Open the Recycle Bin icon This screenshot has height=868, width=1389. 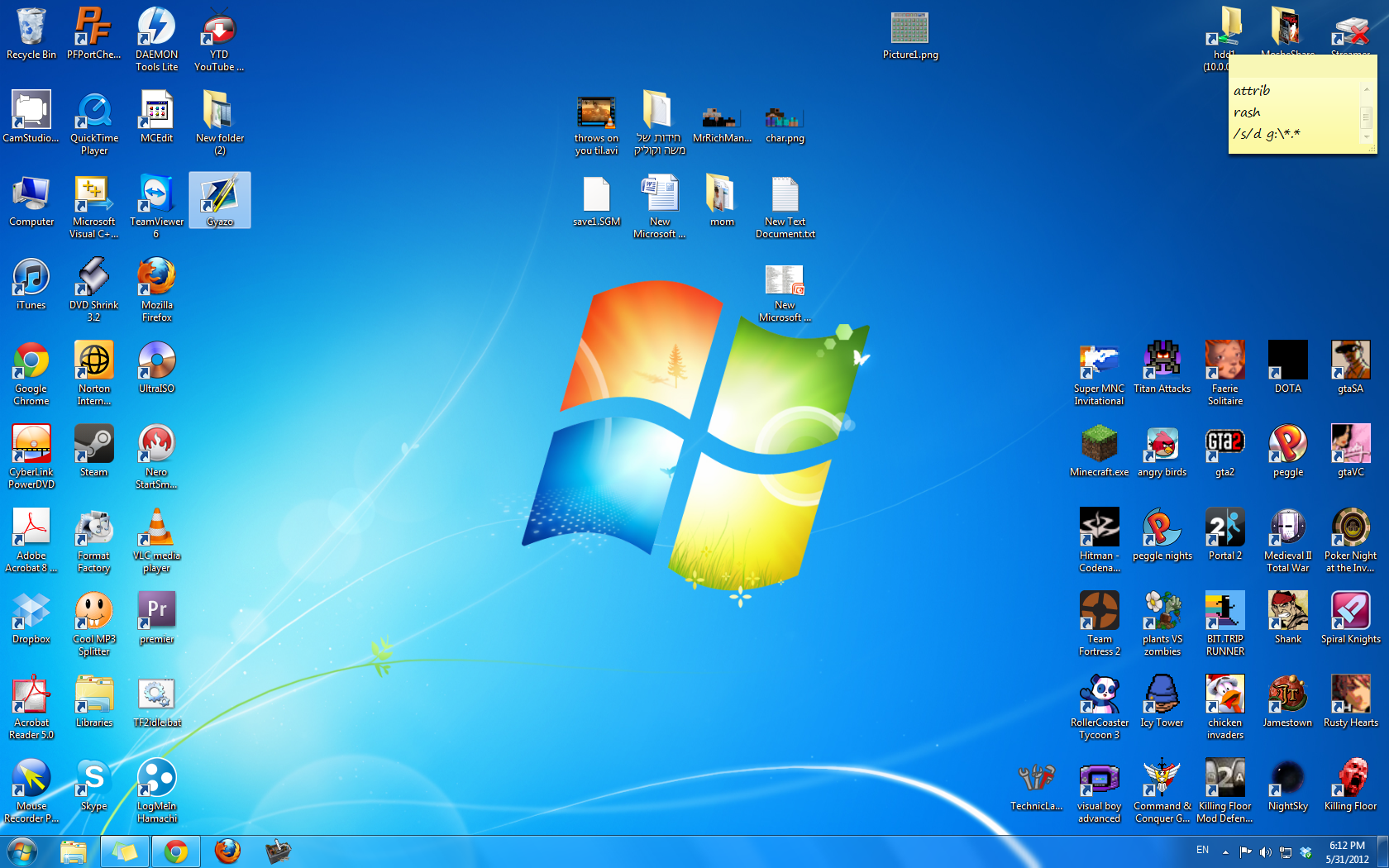click(x=31, y=35)
